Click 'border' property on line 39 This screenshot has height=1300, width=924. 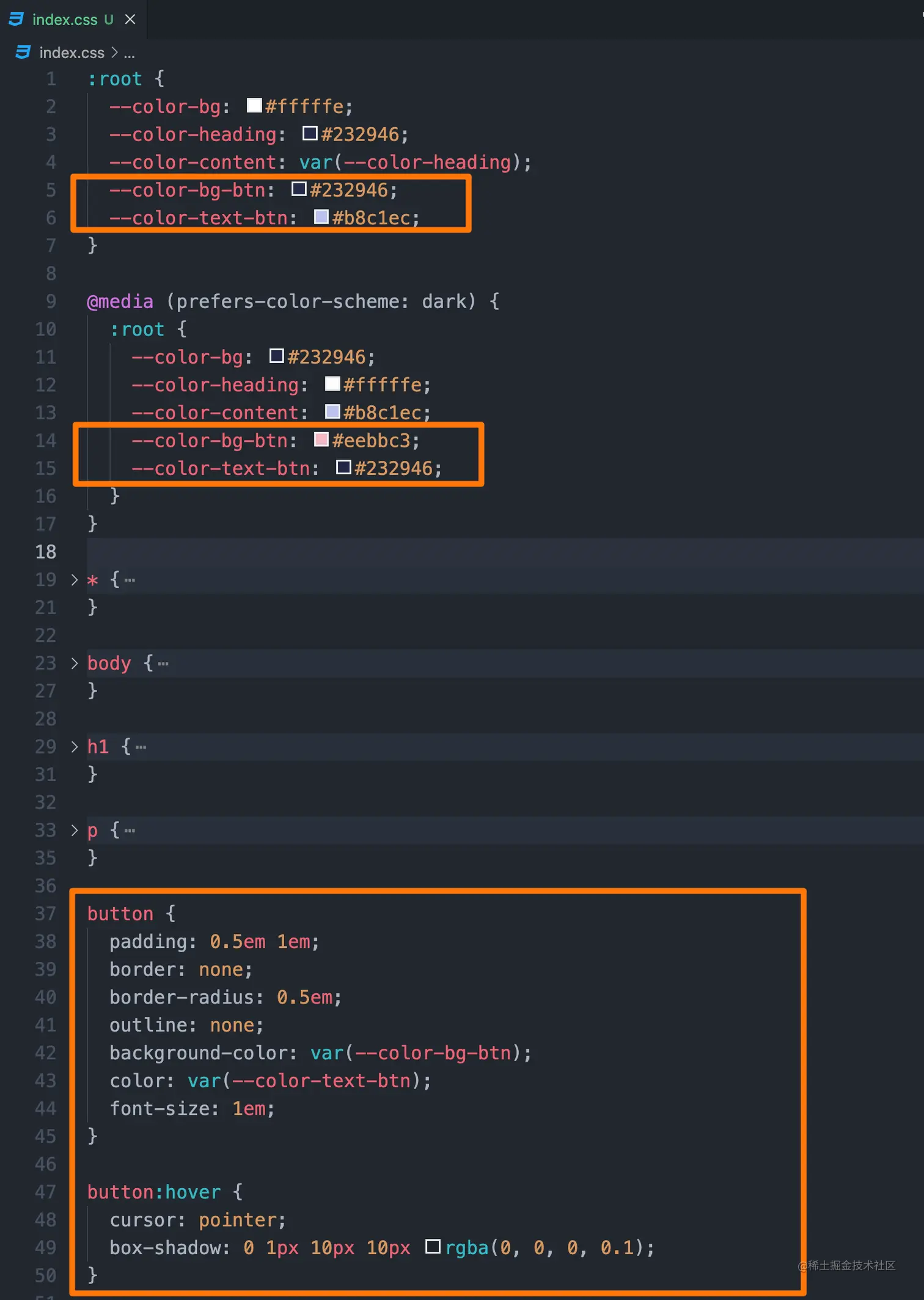tap(142, 969)
